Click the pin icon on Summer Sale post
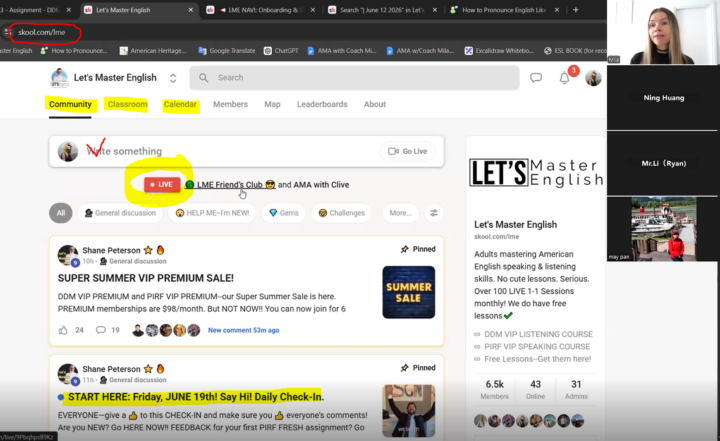Image resolution: width=720 pixels, height=441 pixels. pos(405,249)
